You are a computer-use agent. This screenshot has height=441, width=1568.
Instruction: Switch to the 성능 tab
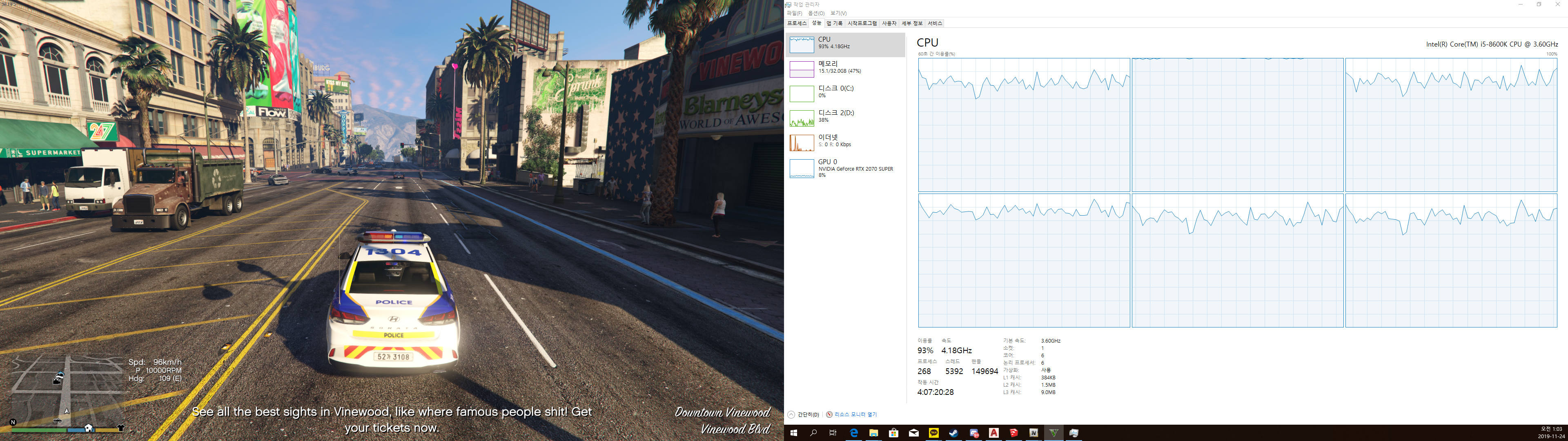click(x=816, y=23)
